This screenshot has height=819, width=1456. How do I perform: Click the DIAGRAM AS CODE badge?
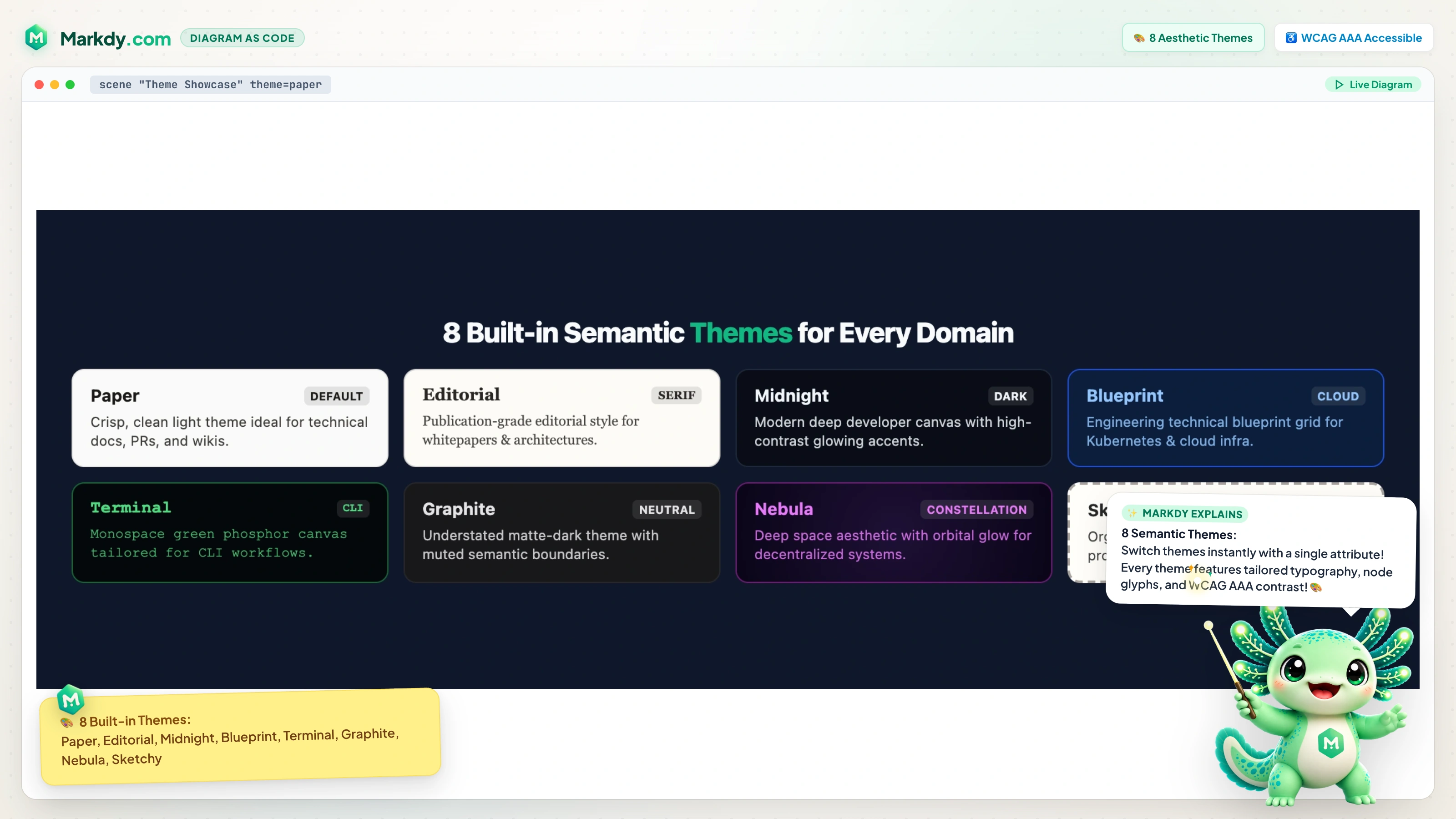(242, 38)
